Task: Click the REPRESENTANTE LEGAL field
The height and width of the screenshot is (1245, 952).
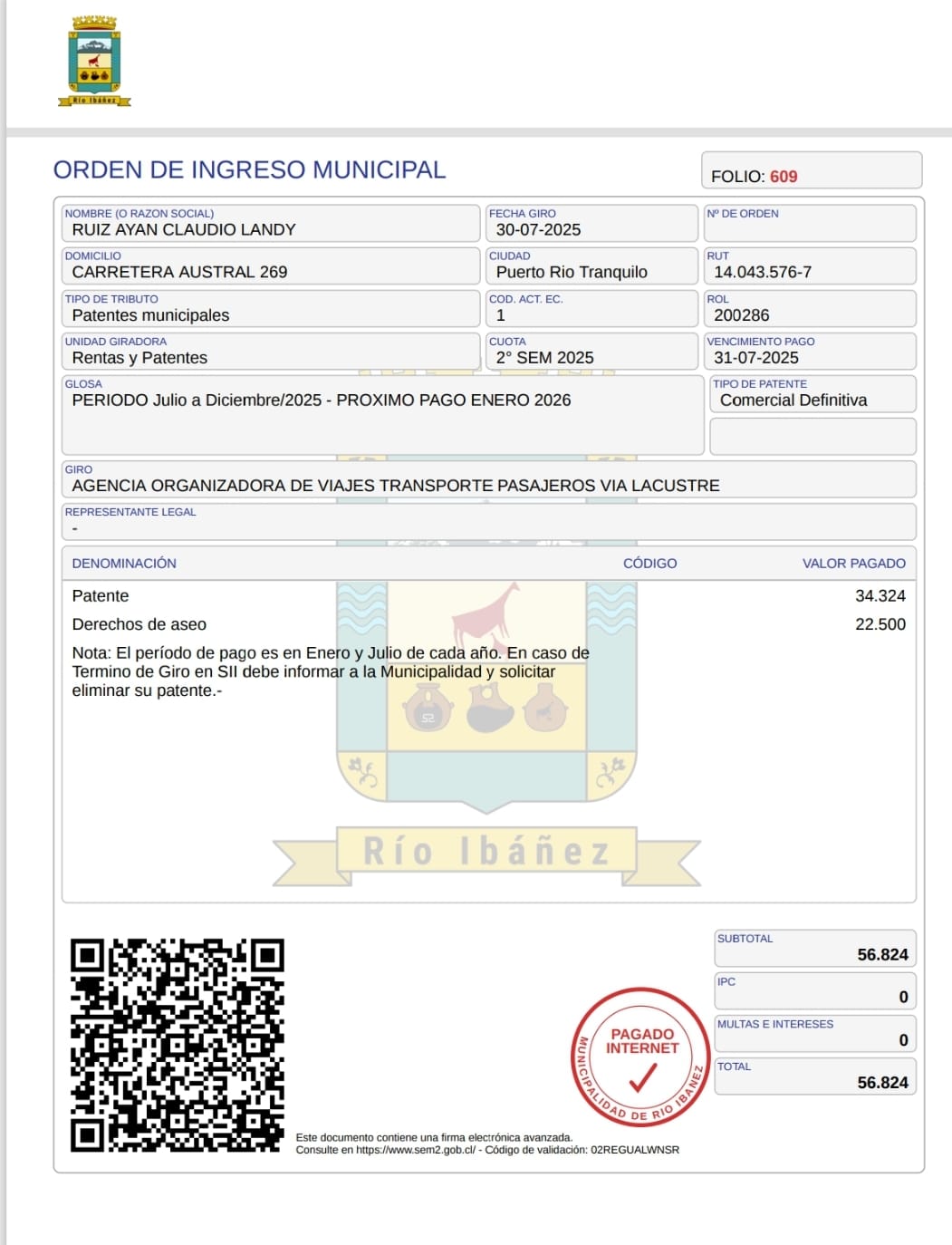Action: tap(488, 521)
